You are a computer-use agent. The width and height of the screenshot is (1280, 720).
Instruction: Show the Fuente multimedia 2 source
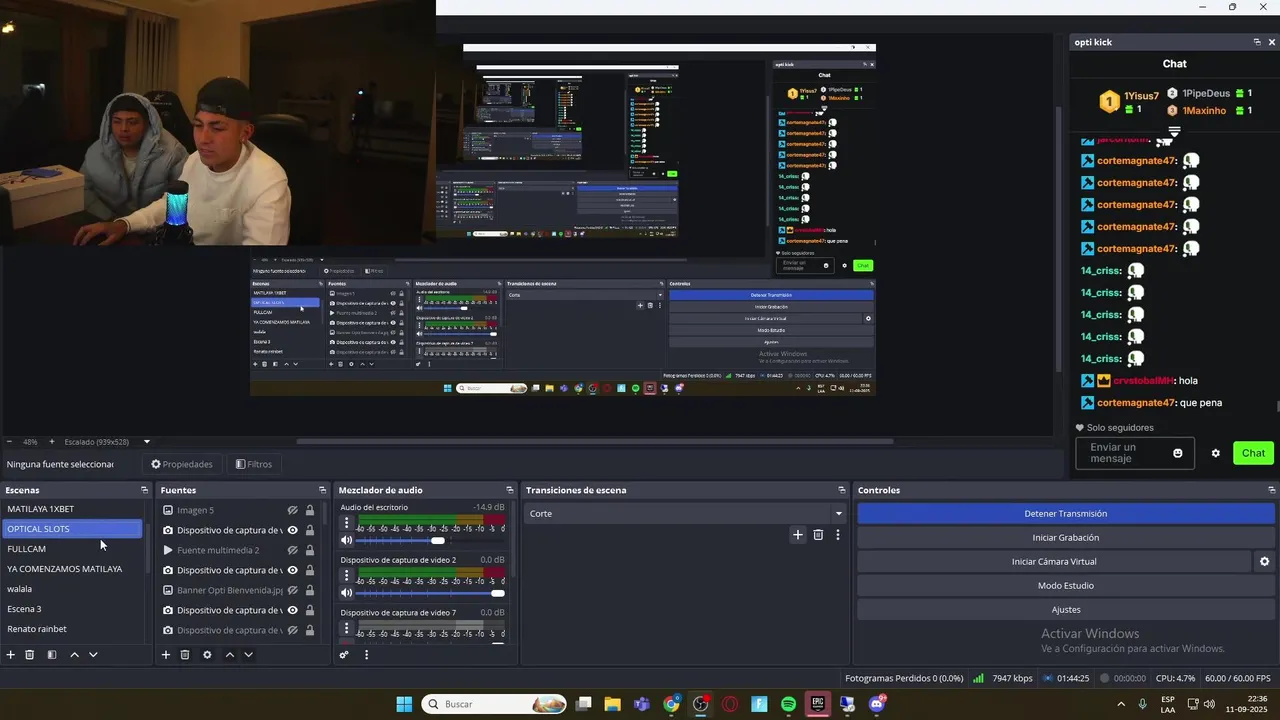293,550
